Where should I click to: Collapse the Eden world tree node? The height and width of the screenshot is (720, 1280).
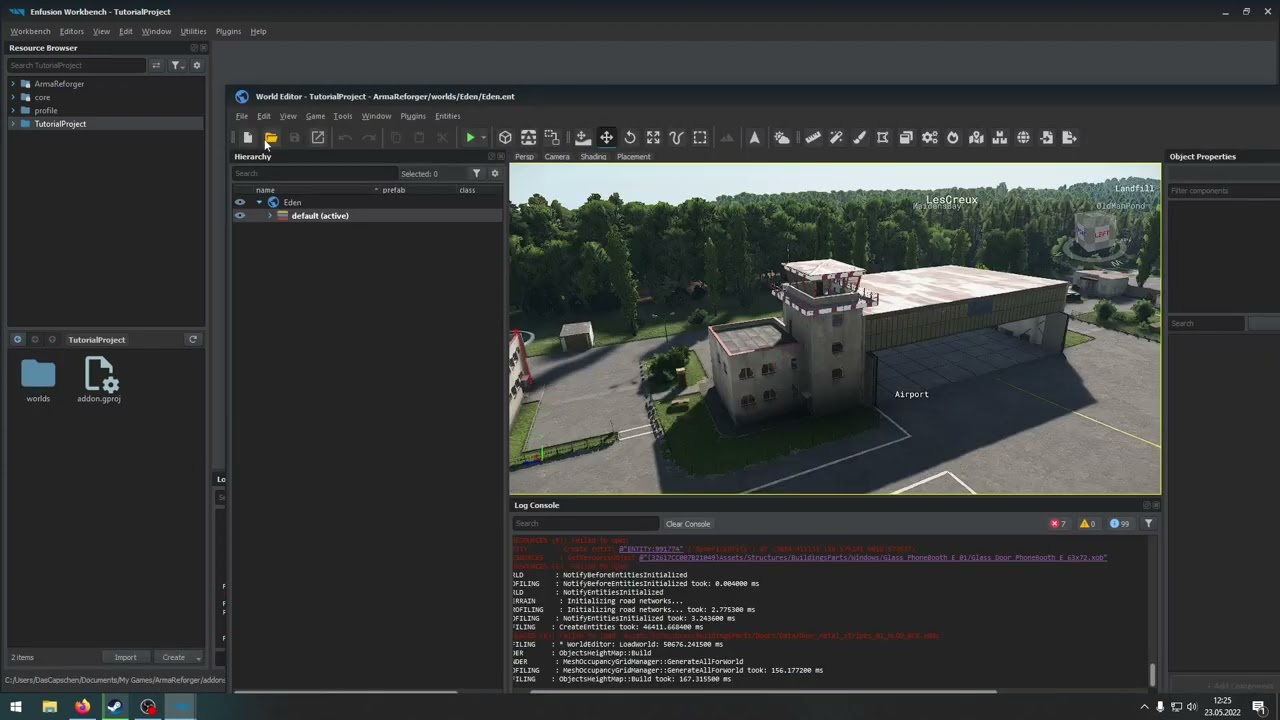[259, 203]
